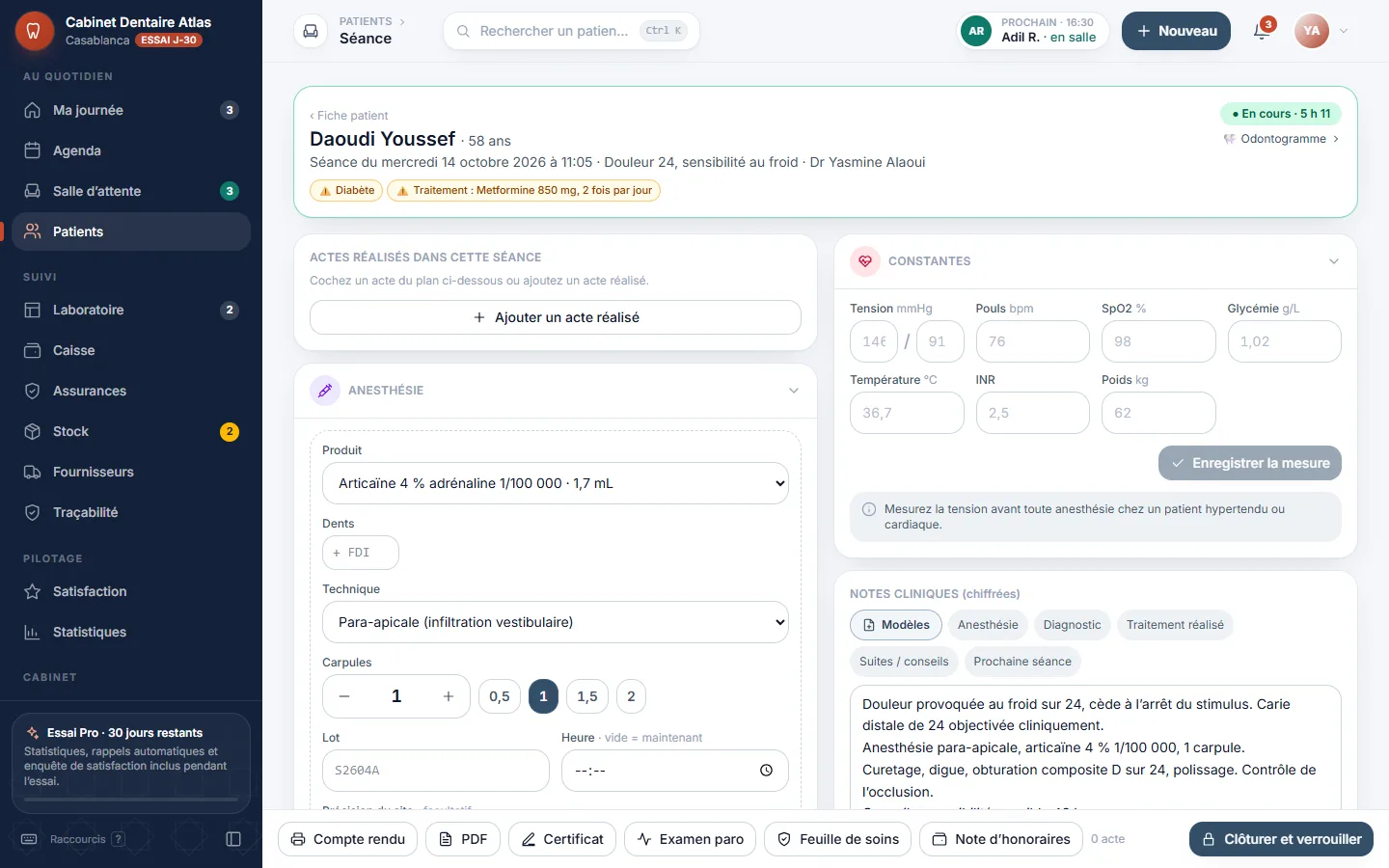Open Ma journée in sidebar
The width and height of the screenshot is (1389, 868).
point(131,110)
